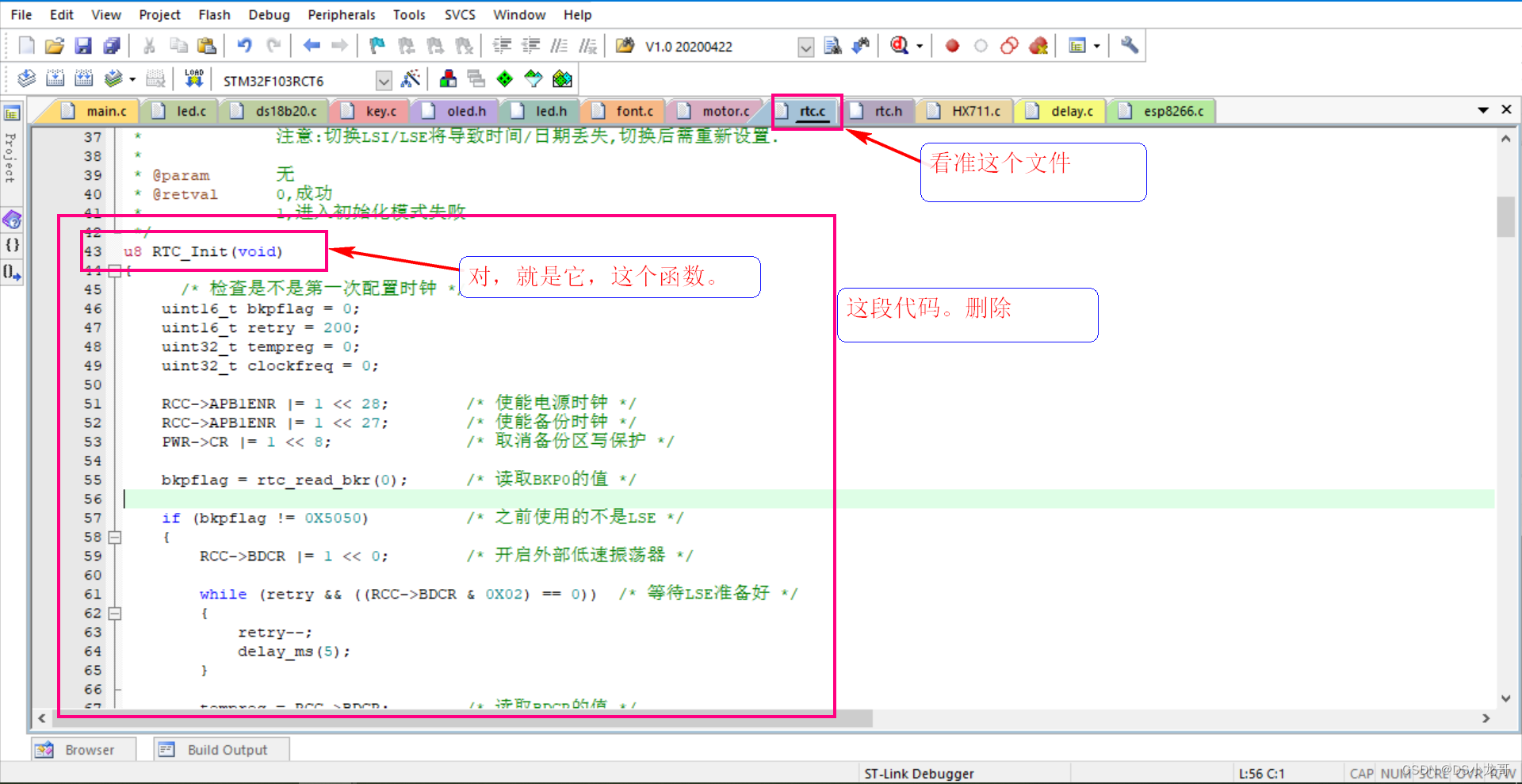This screenshot has width=1522, height=784.
Task: Click the vertical scrollbar down arrow
Action: click(x=1505, y=698)
